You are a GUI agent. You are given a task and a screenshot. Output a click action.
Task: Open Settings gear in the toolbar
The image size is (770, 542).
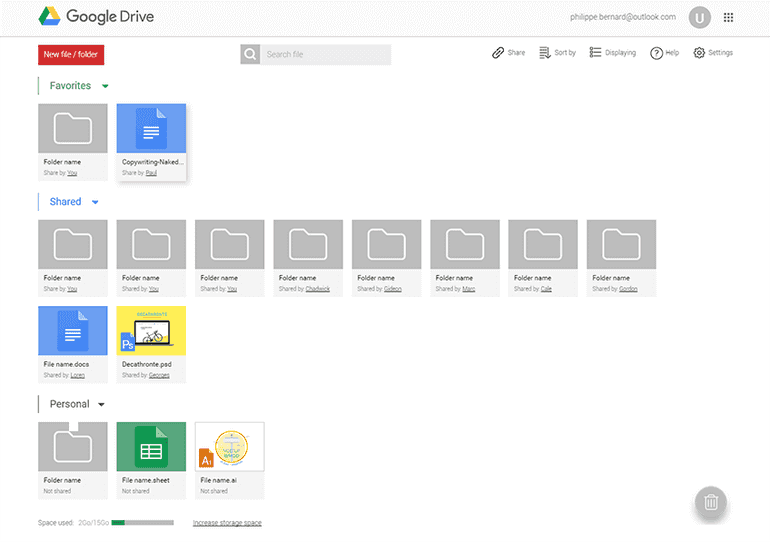pos(712,53)
